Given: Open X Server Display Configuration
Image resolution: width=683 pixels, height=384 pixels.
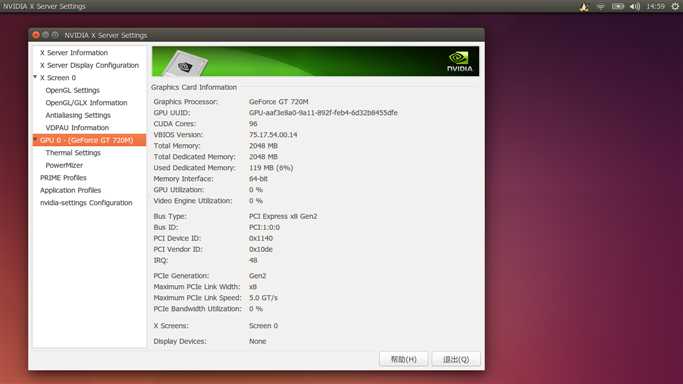Looking at the screenshot, I should pos(89,65).
